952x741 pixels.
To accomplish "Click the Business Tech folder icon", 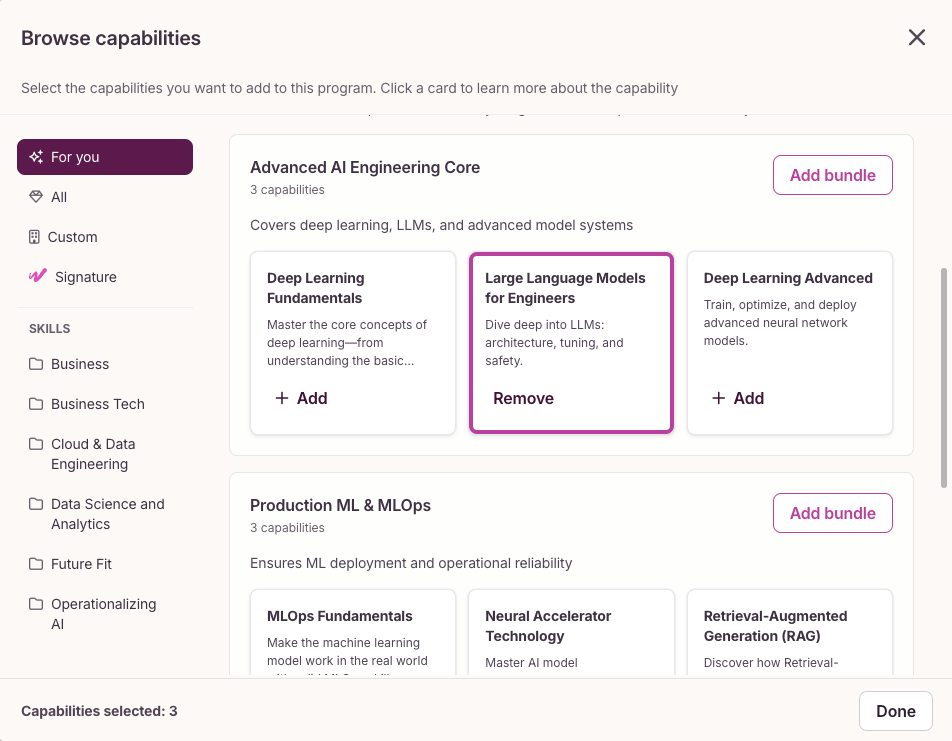I will (x=36, y=404).
